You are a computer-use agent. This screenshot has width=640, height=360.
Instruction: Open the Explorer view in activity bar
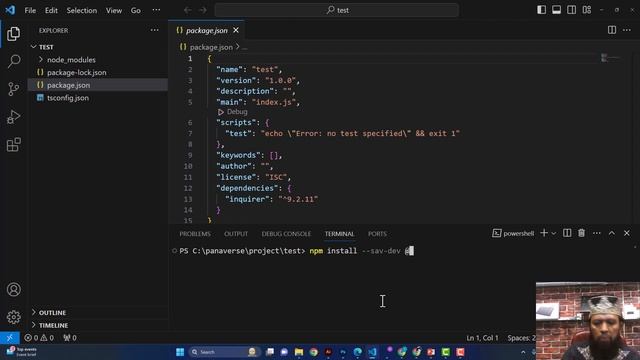[x=13, y=34]
